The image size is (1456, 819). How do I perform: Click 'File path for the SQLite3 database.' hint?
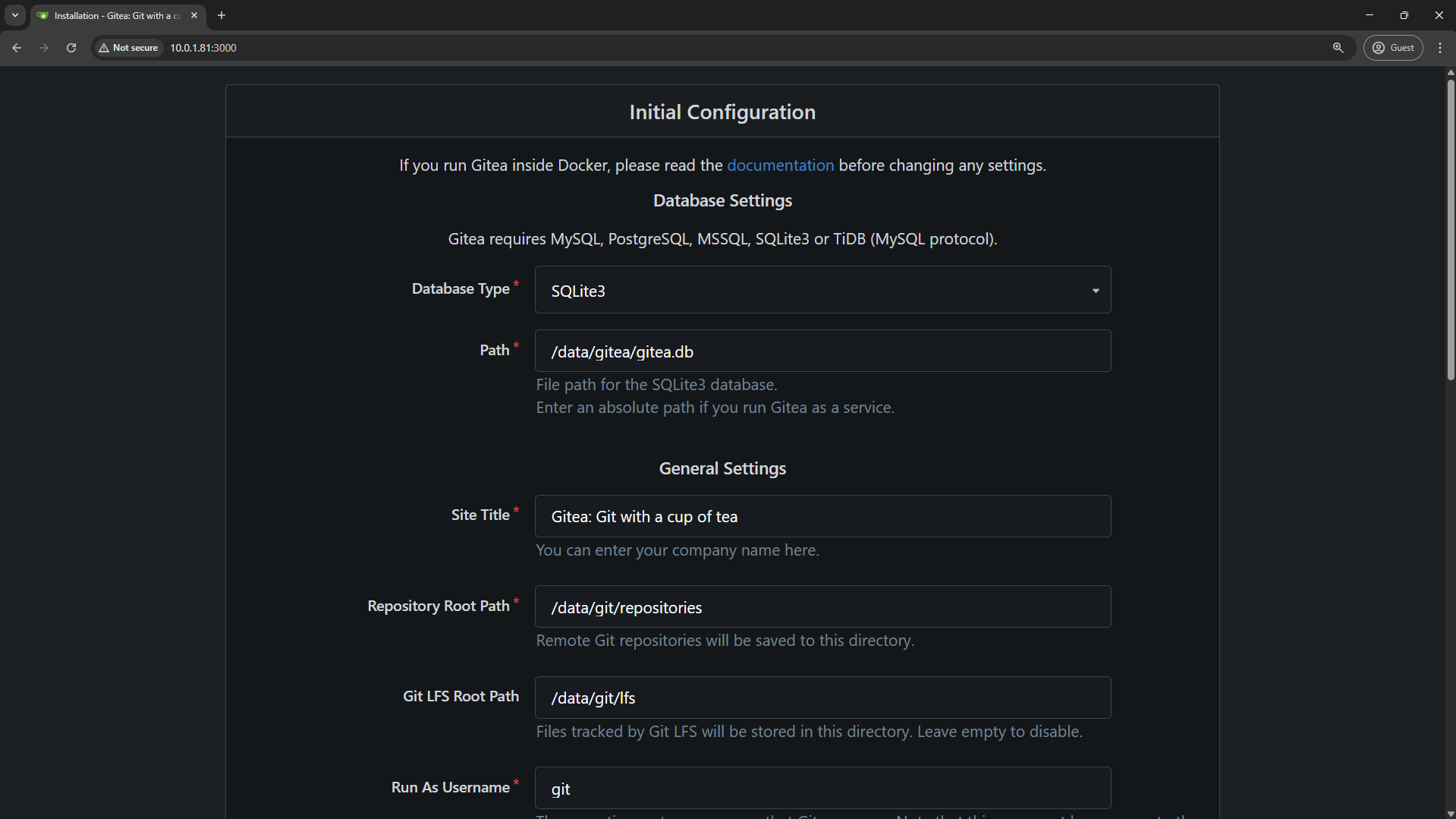[656, 385]
